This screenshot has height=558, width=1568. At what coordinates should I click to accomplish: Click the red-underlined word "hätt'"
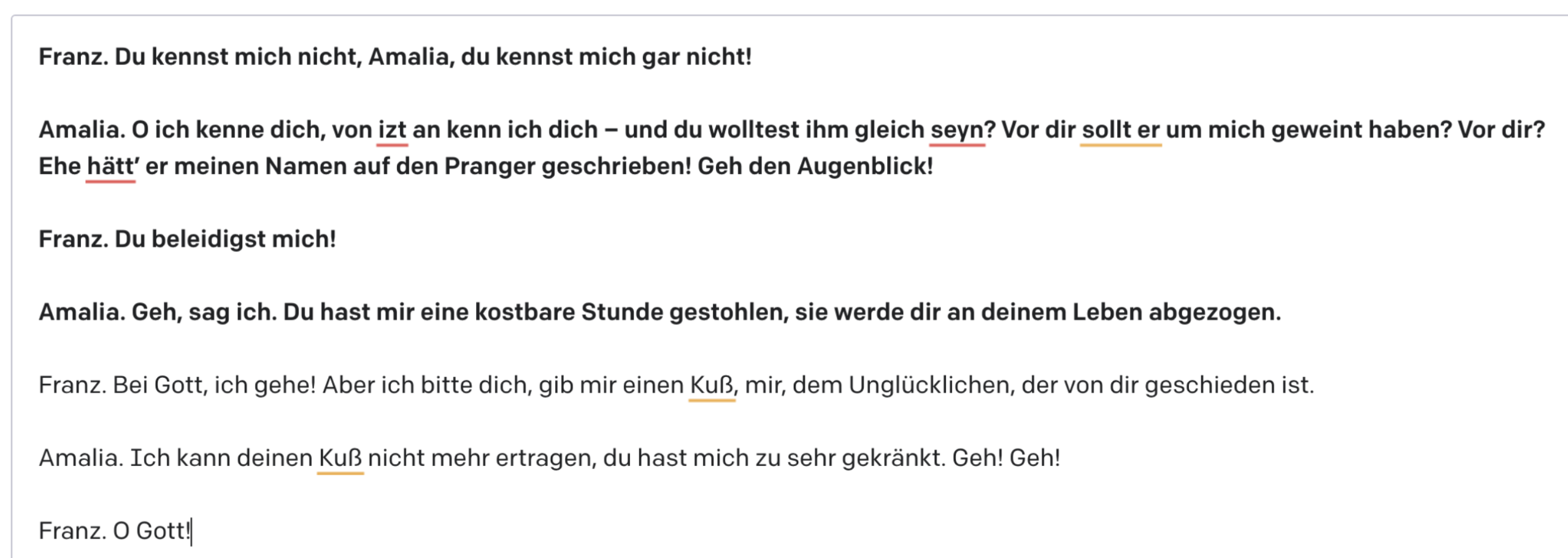[x=110, y=166]
